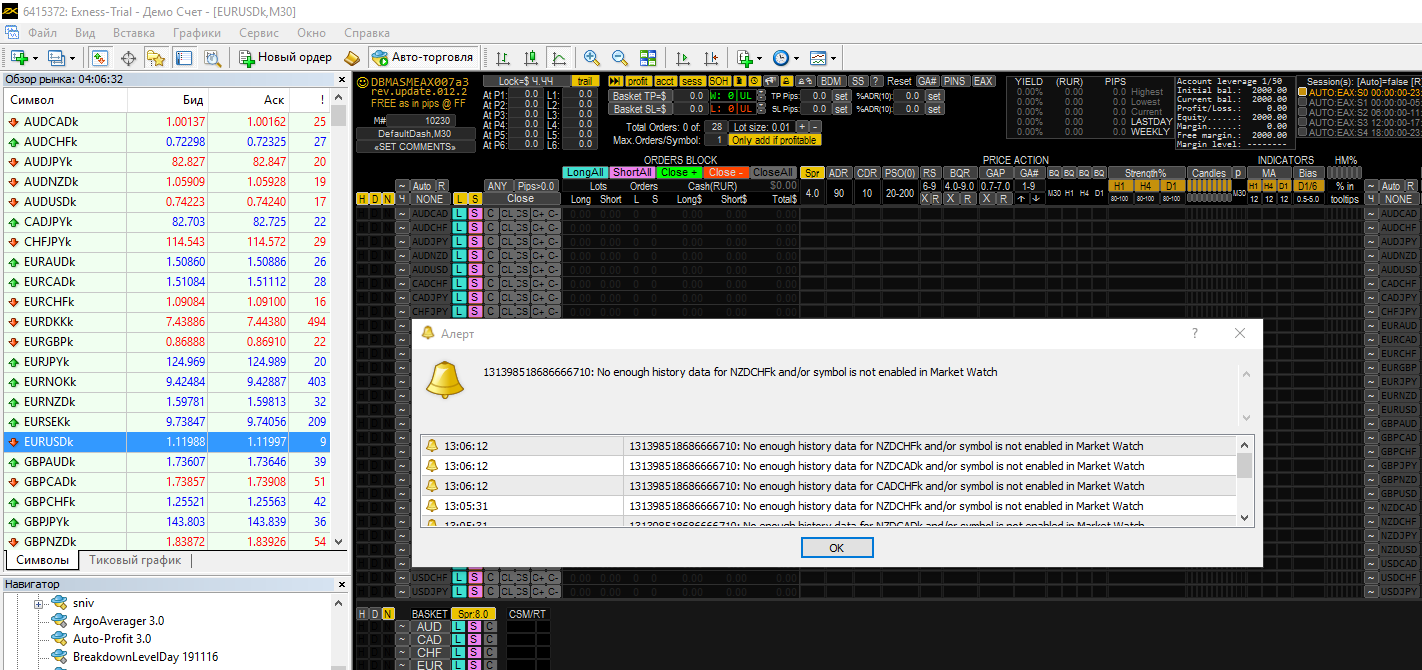Toggle the profit button in dashboard
The image size is (1422, 670).
pos(638,81)
